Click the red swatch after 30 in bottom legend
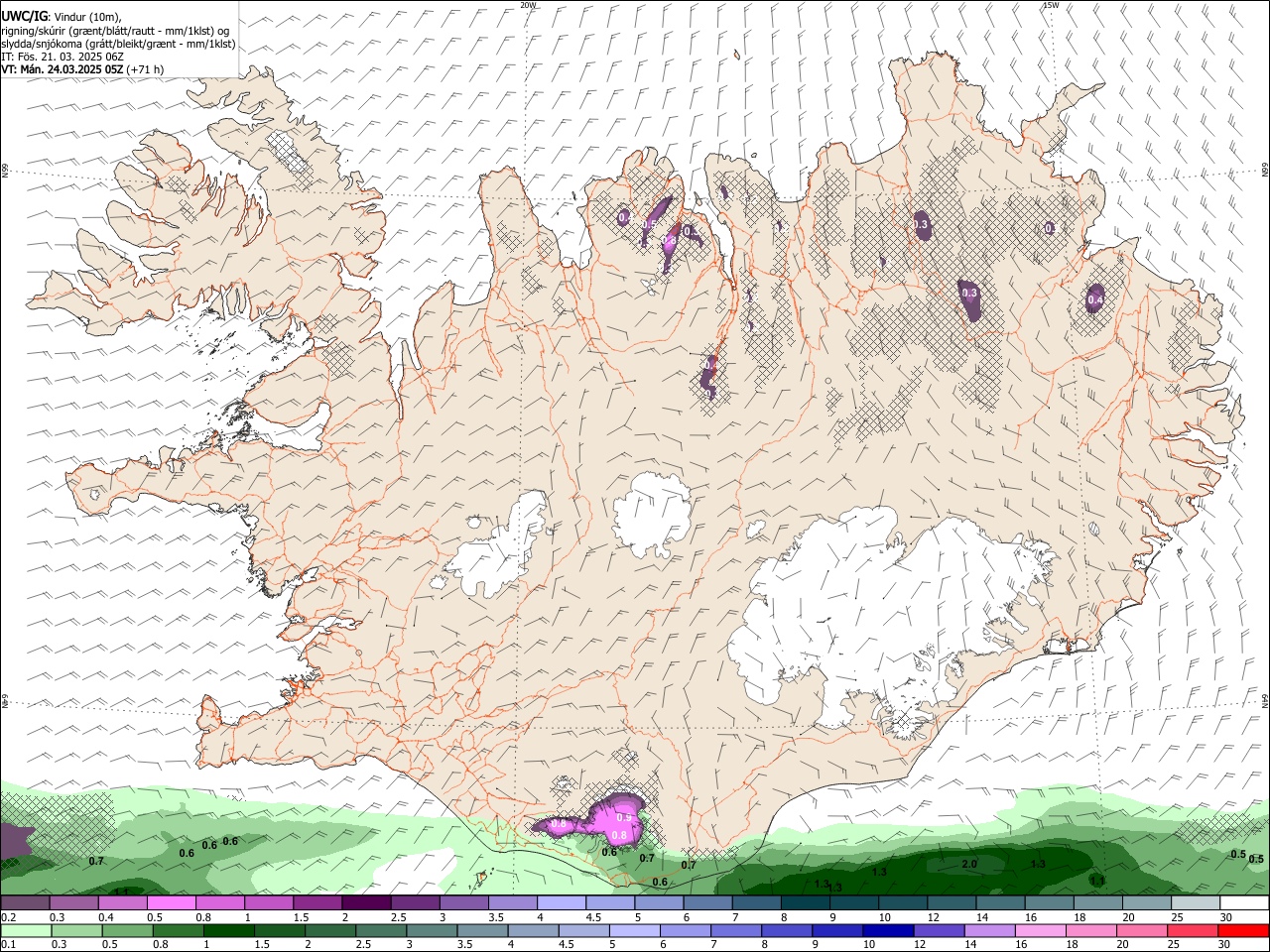The image size is (1270, 952). (1244, 930)
